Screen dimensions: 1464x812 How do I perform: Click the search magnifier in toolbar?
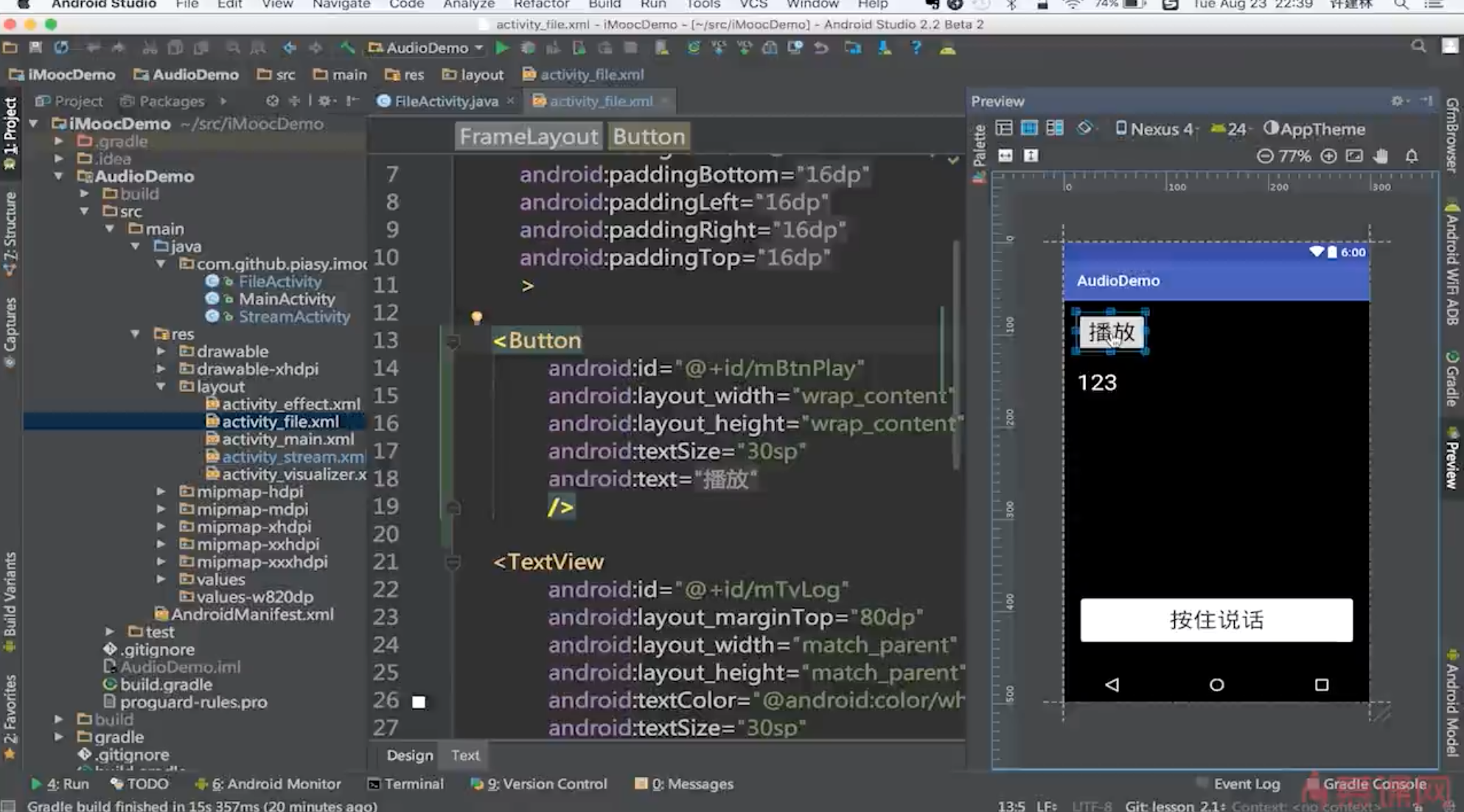click(1418, 47)
